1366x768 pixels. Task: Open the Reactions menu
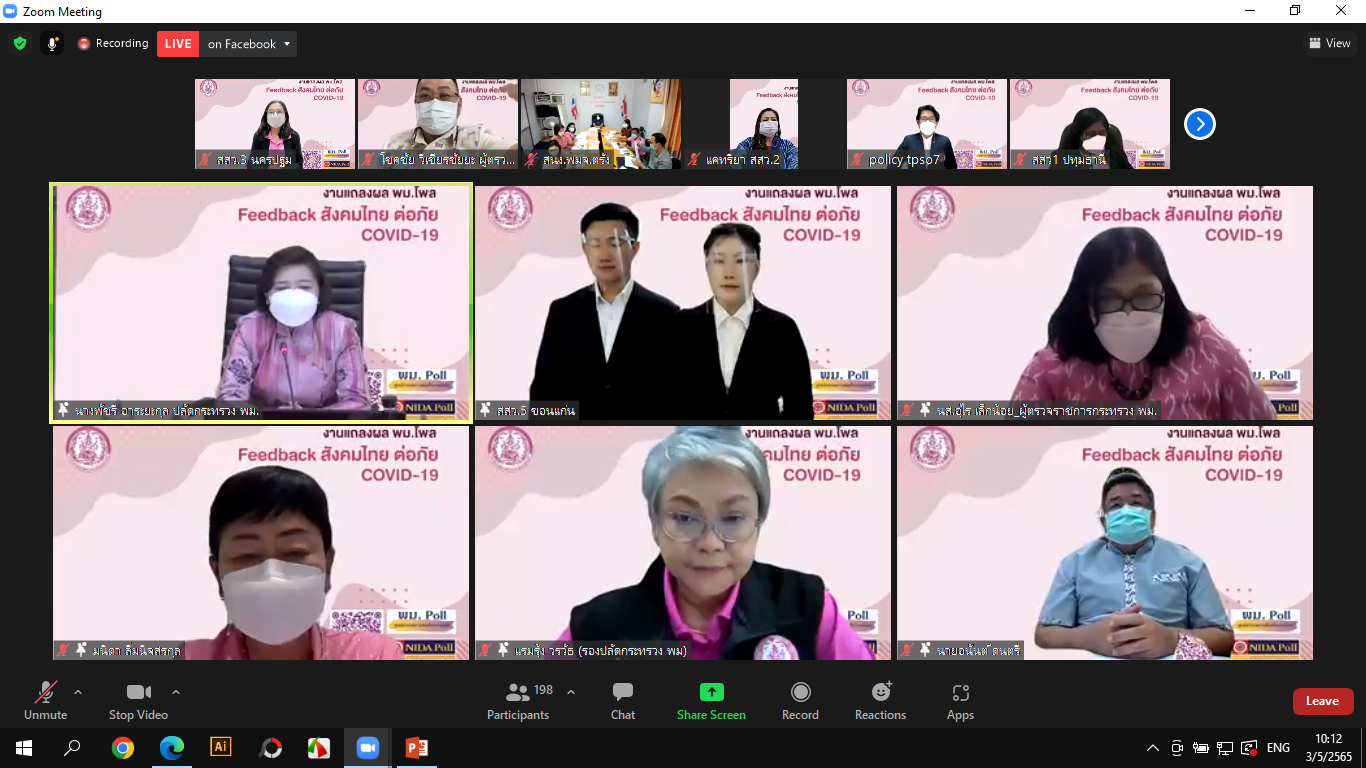(880, 700)
